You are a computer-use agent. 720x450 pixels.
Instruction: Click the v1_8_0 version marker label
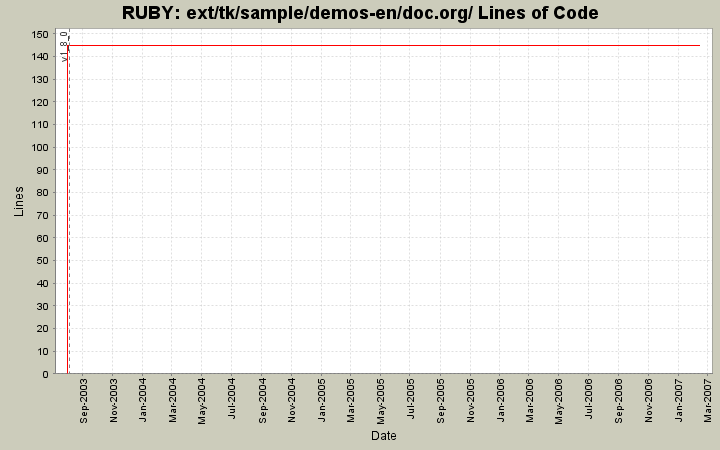pos(64,46)
